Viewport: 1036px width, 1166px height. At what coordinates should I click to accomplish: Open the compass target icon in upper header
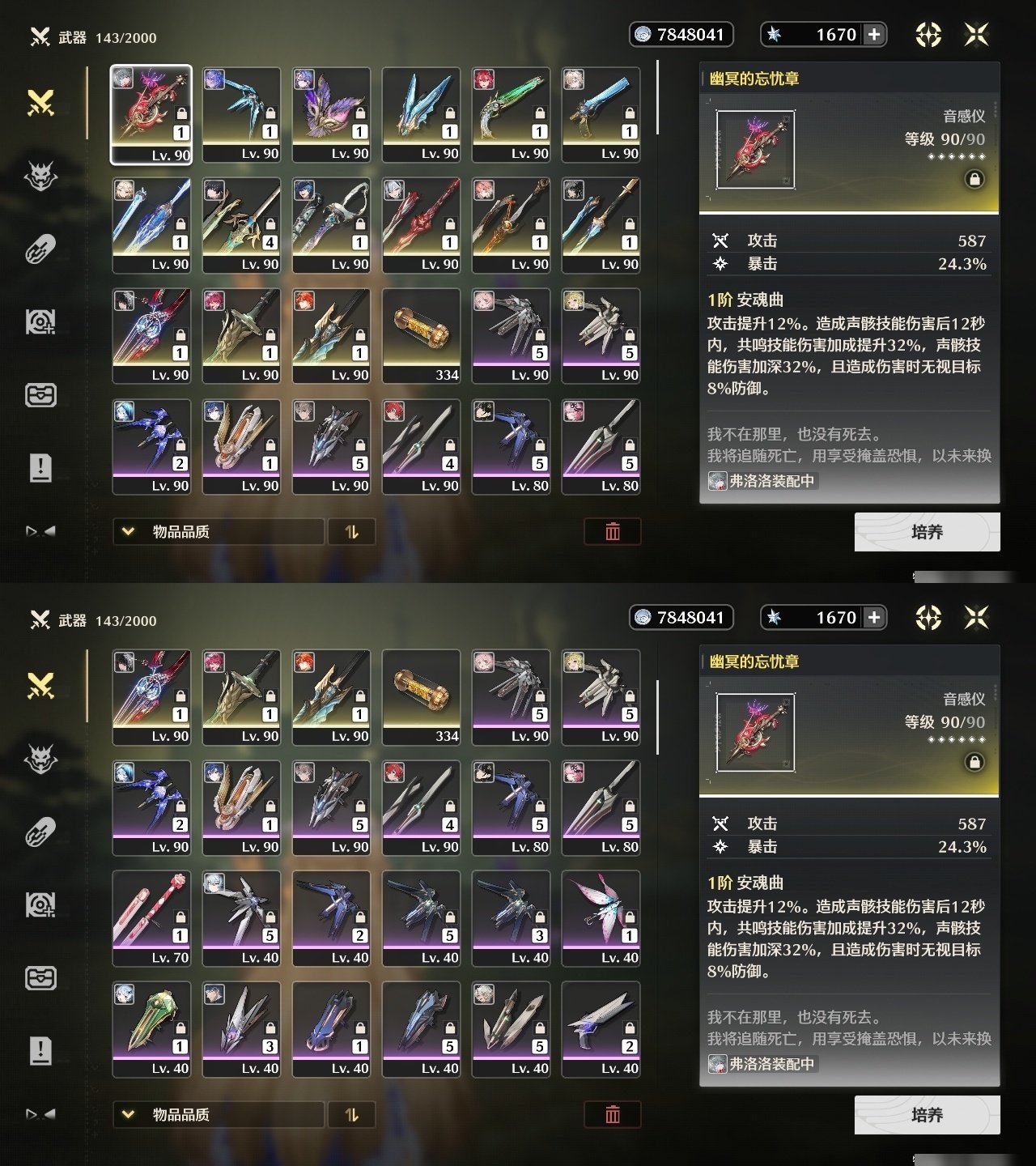tap(928, 35)
